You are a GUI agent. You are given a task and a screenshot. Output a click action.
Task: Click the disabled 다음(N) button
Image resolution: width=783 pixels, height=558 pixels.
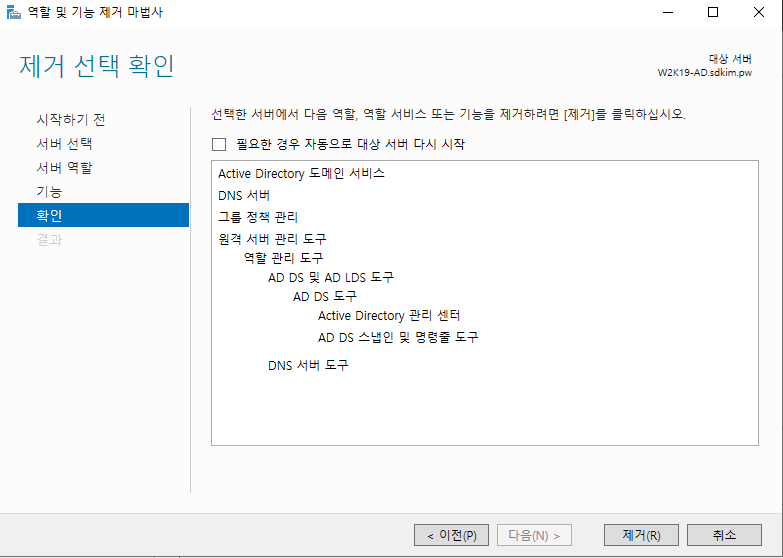click(534, 536)
